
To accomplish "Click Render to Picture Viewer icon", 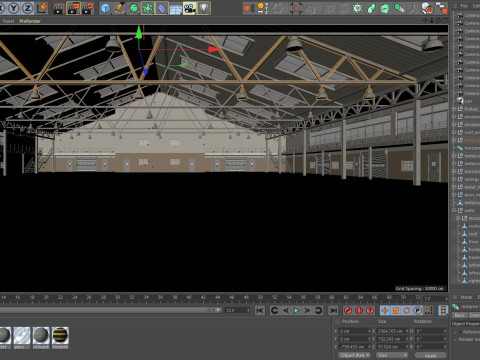I will (x=73, y=8).
